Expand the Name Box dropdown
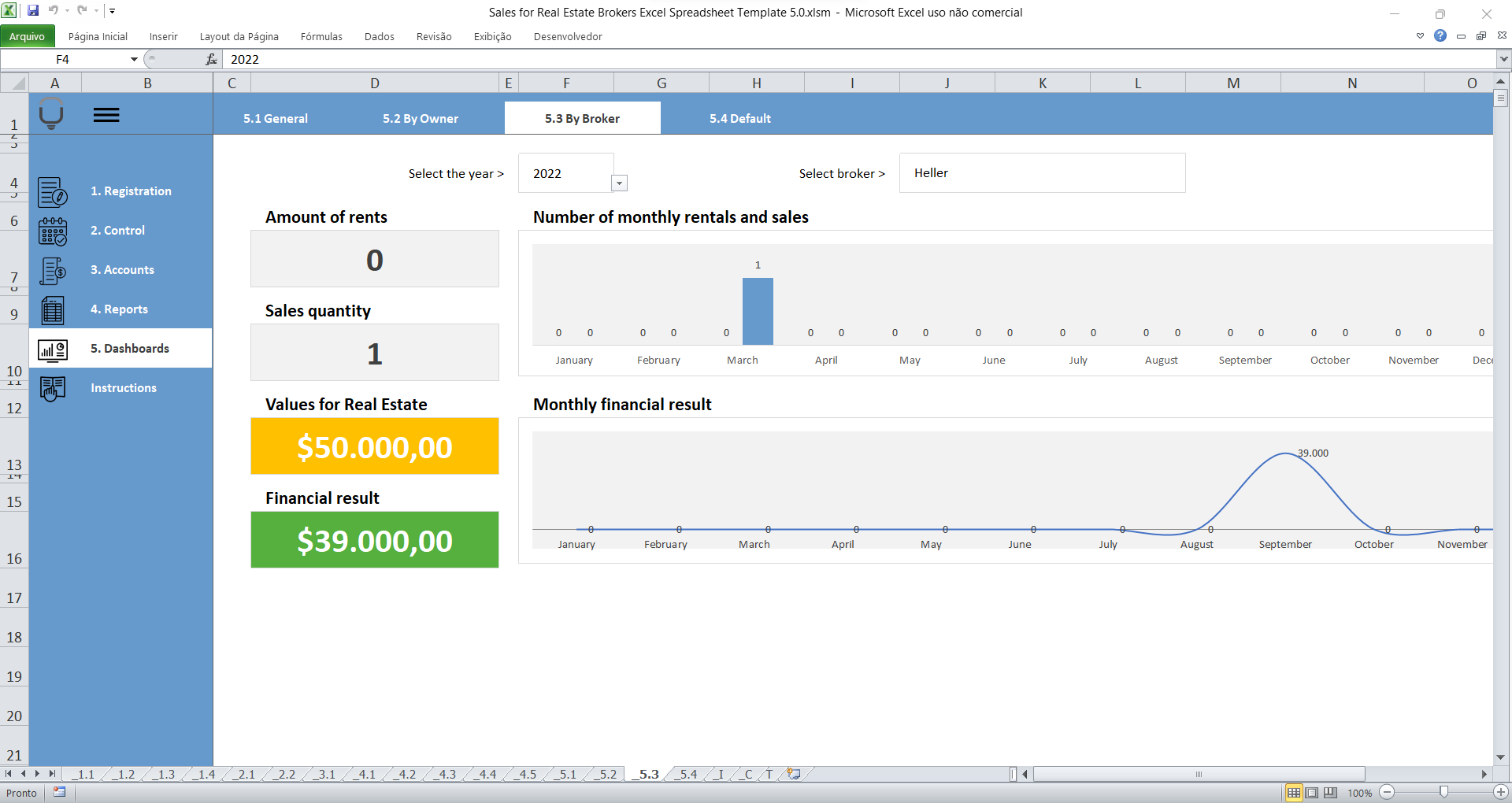 134,59
